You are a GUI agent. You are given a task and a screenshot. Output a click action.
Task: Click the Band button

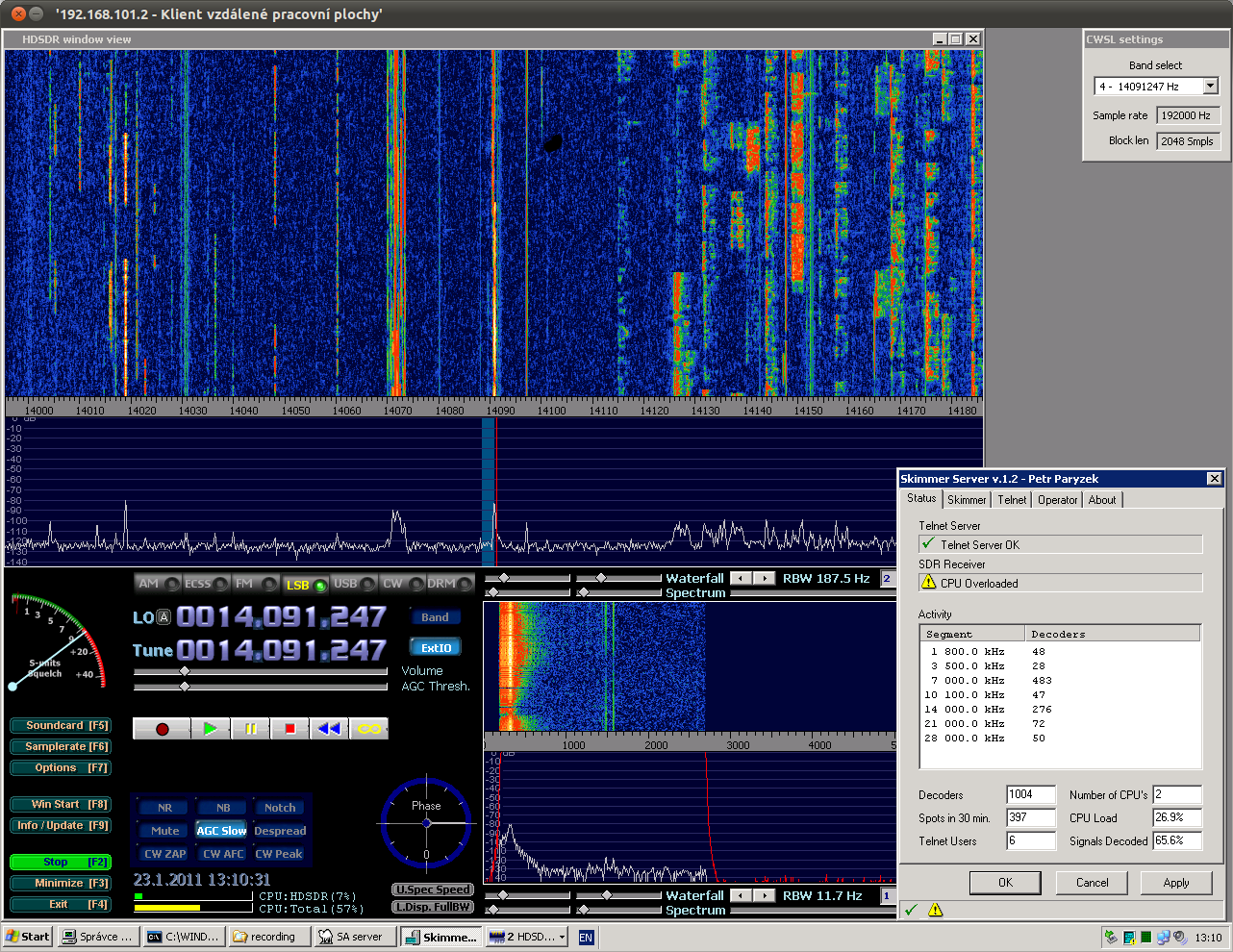pyautogui.click(x=436, y=617)
